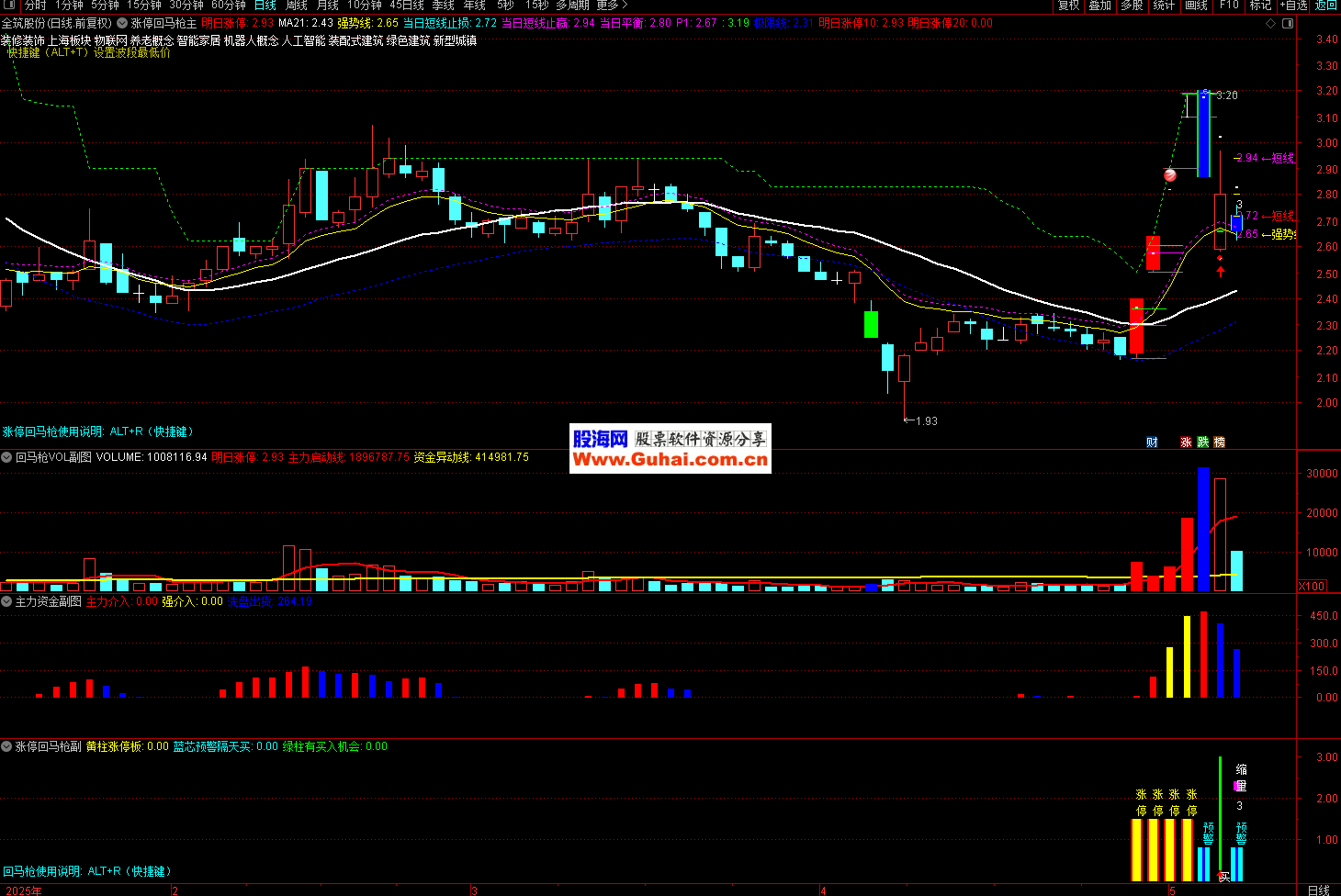Screen dimensions: 1341x896
Task: Click the 涨 rising marker icon
Action: pyautogui.click(x=1186, y=442)
